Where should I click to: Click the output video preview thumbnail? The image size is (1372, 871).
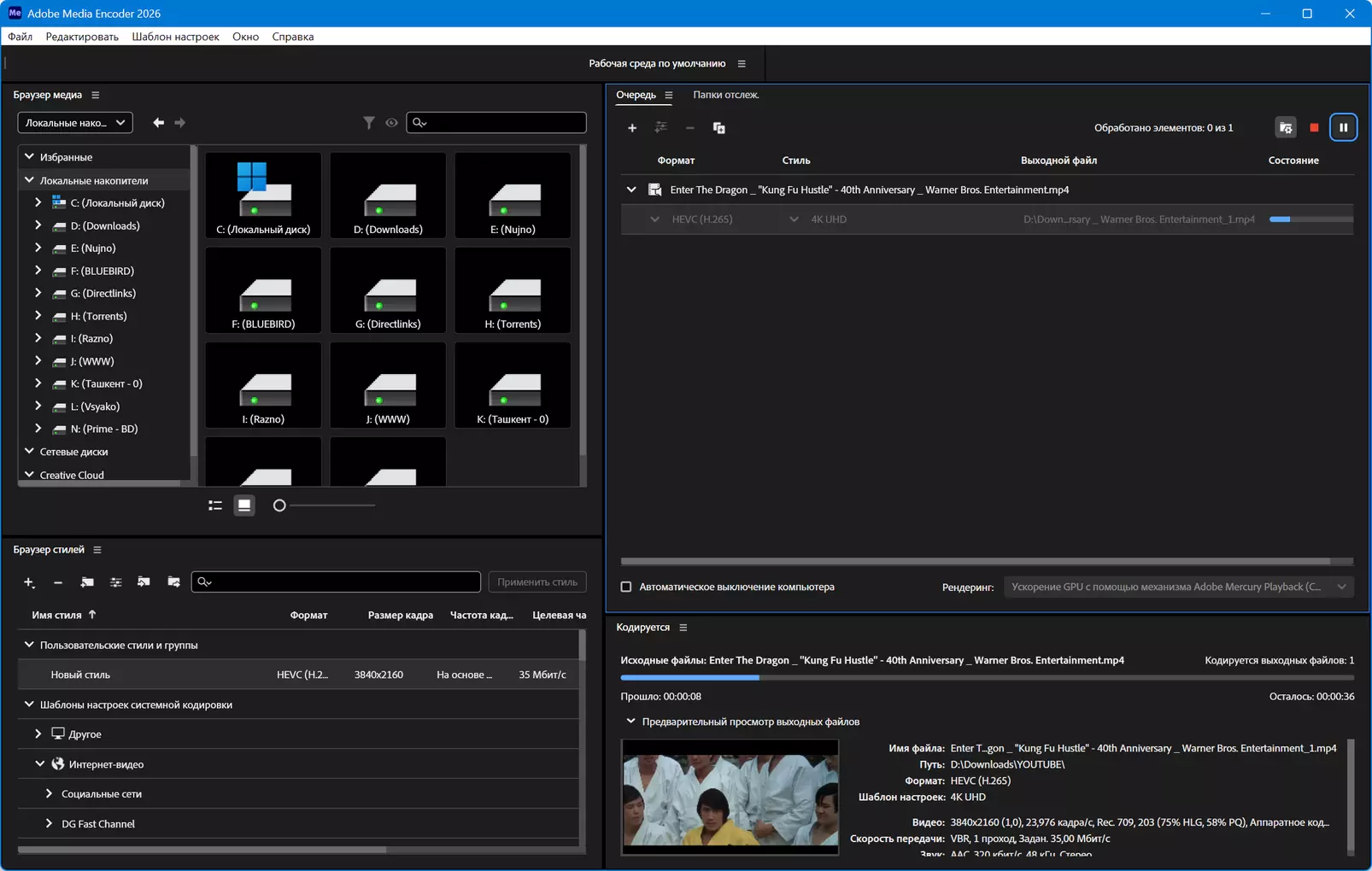coord(730,798)
